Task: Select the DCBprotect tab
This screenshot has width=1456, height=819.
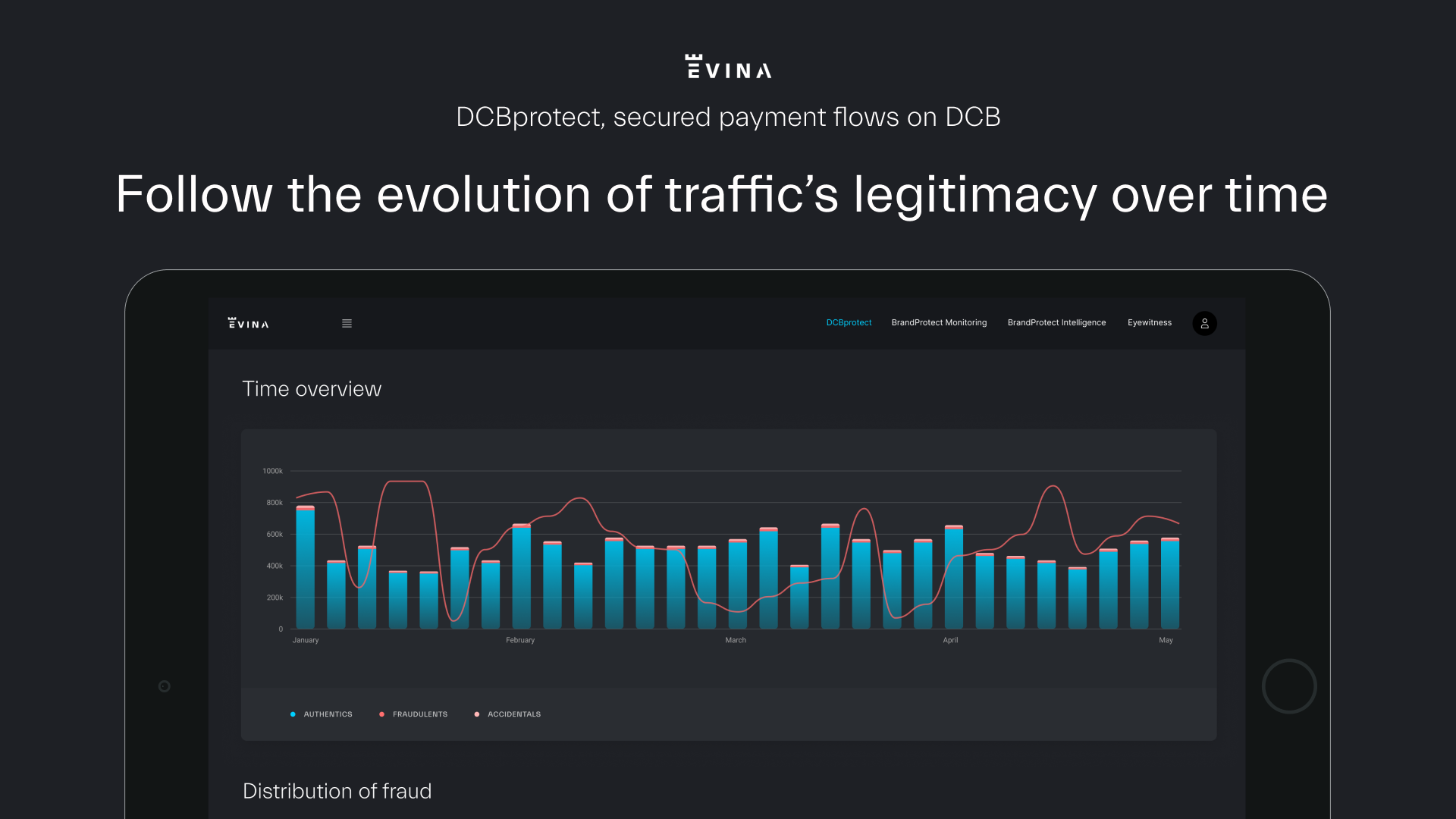Action: (849, 323)
